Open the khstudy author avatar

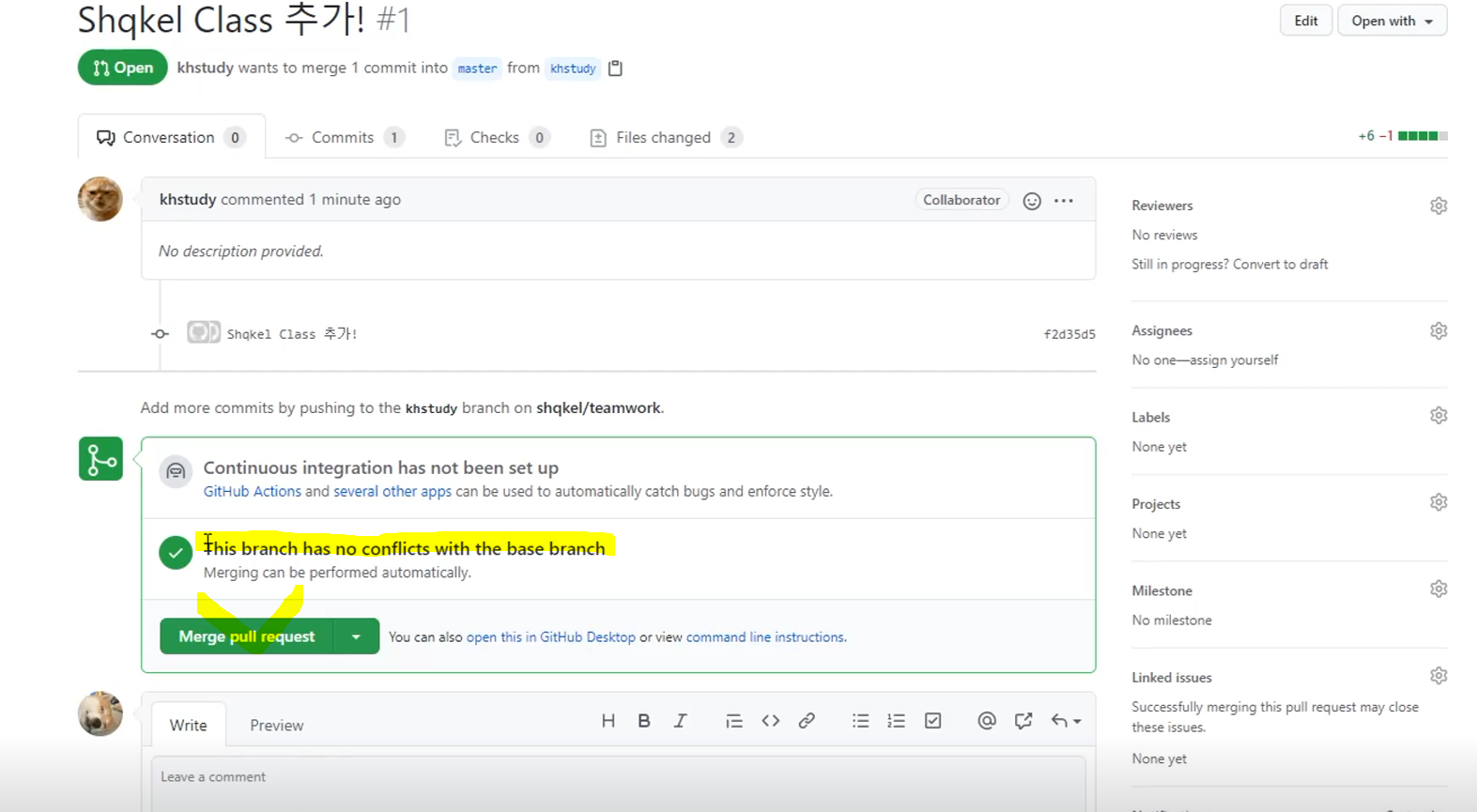[100, 199]
